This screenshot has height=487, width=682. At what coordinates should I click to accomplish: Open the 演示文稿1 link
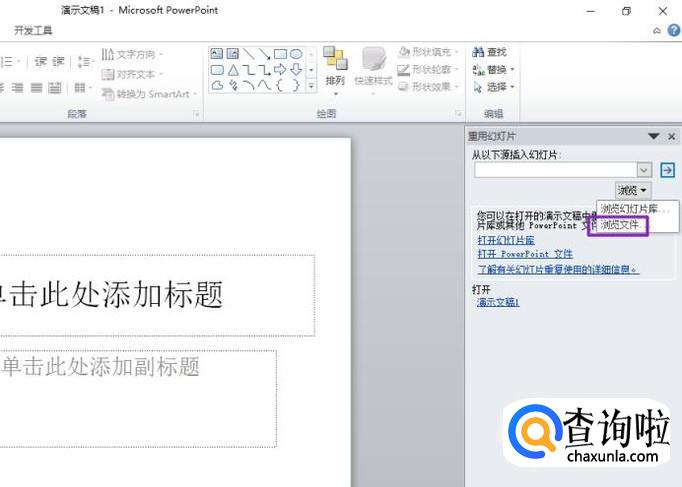pyautogui.click(x=498, y=302)
